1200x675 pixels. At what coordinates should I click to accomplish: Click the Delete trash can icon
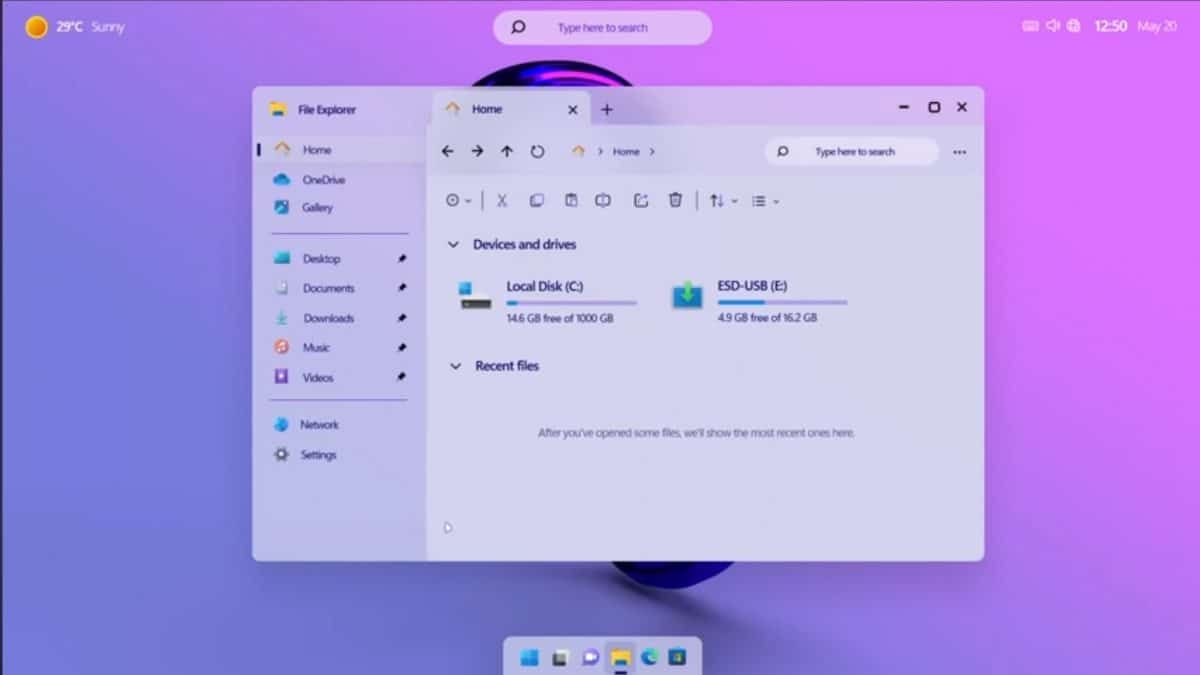[675, 201]
